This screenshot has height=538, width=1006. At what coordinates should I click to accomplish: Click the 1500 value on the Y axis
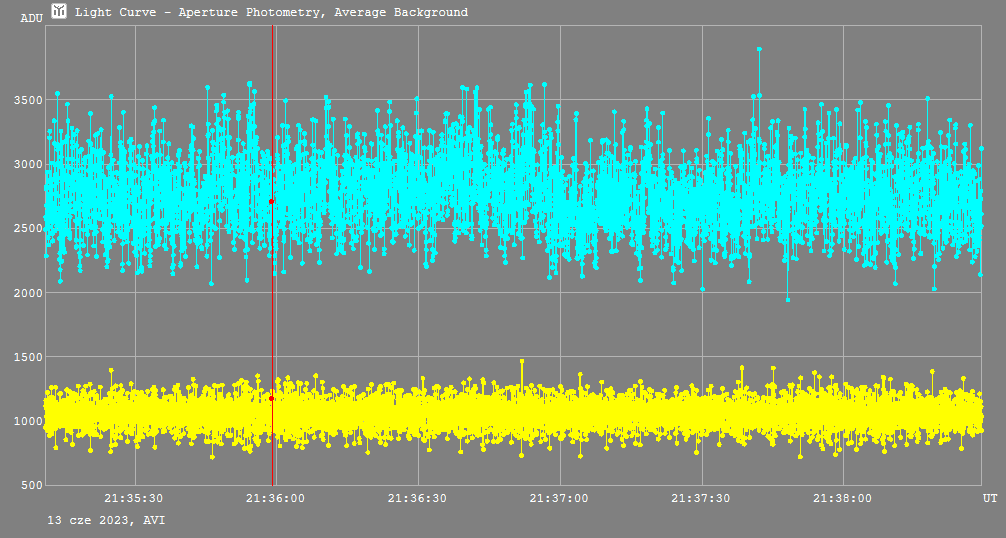click(28, 357)
